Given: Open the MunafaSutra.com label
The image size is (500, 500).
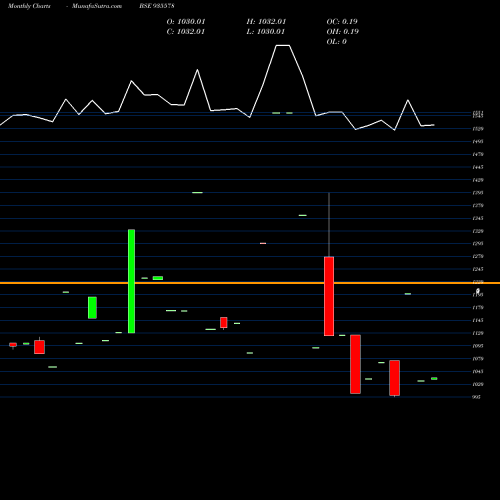Looking at the screenshot, I should point(97,6).
